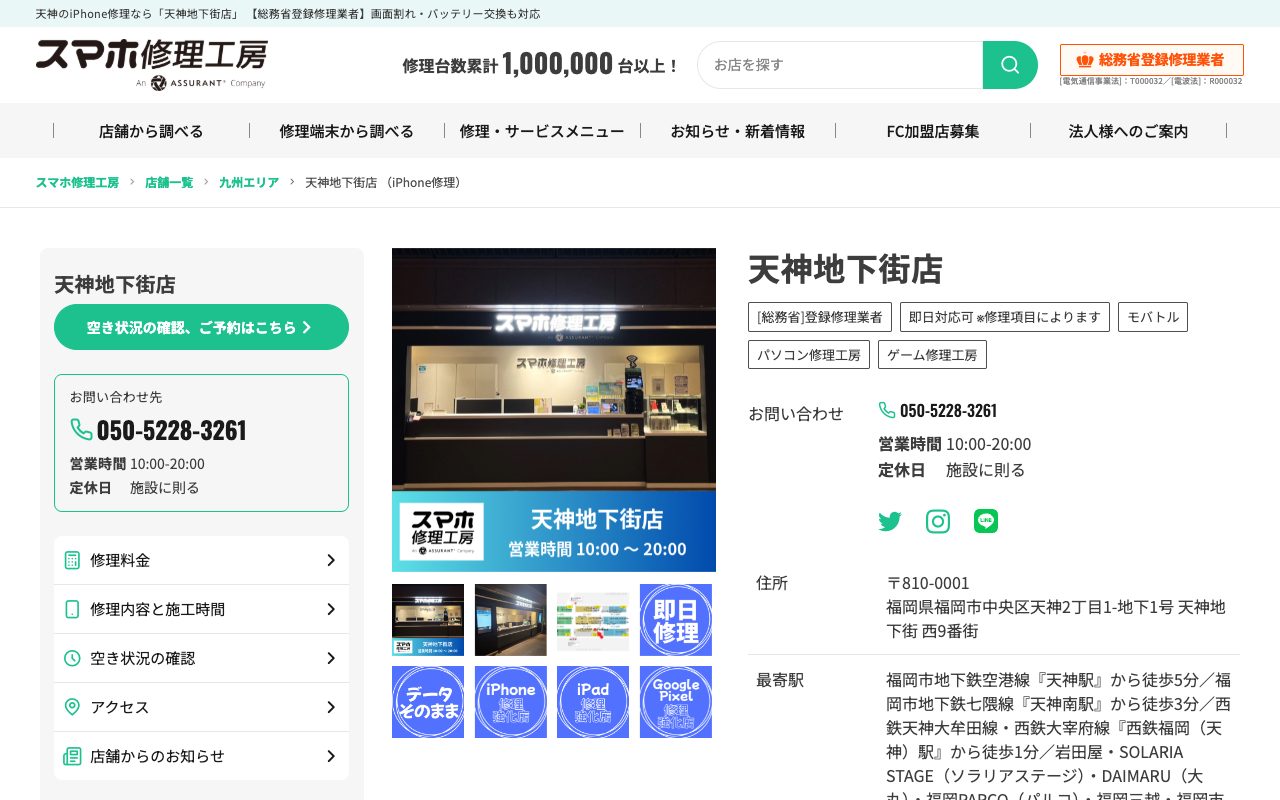Click sidebar phone number 050-5228-3261
1280x800 pixels.
pos(171,430)
